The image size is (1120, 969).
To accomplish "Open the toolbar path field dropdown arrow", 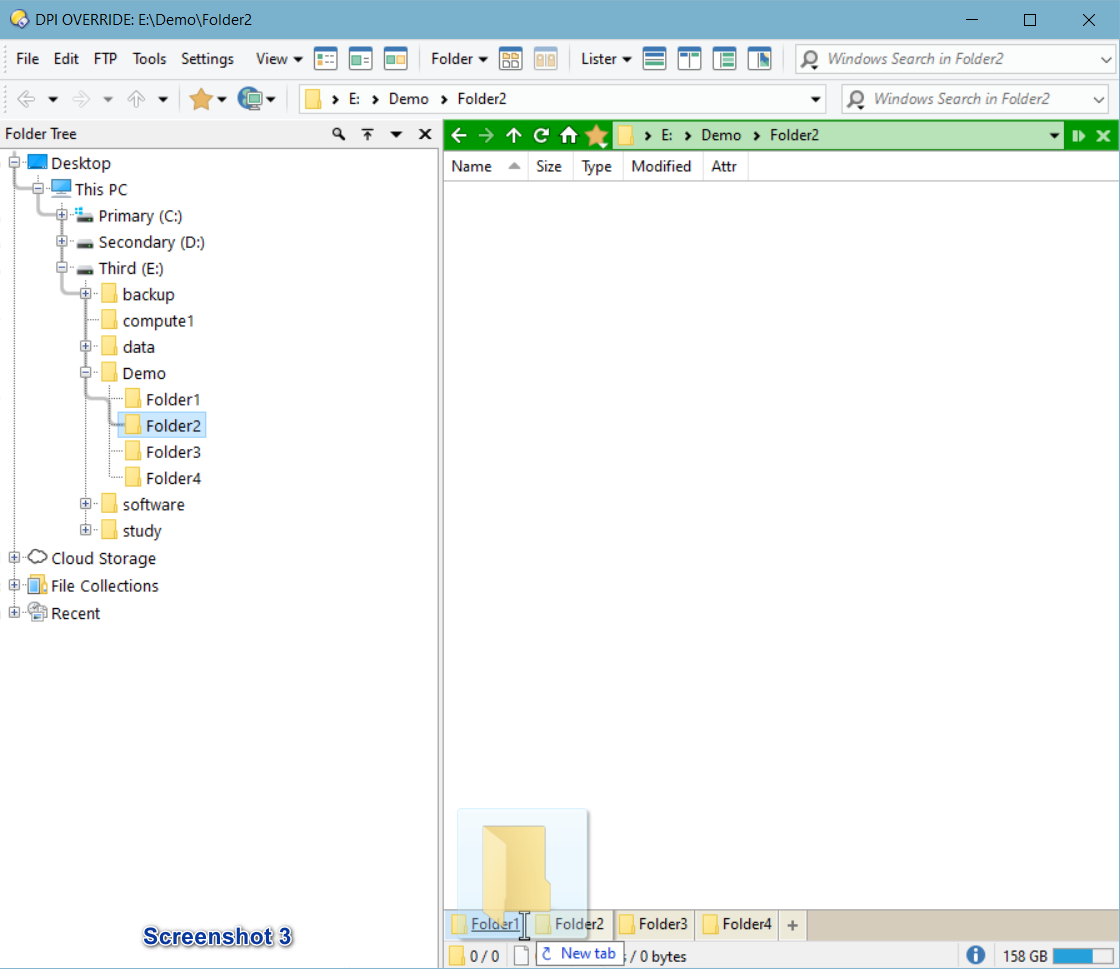I will pos(815,99).
